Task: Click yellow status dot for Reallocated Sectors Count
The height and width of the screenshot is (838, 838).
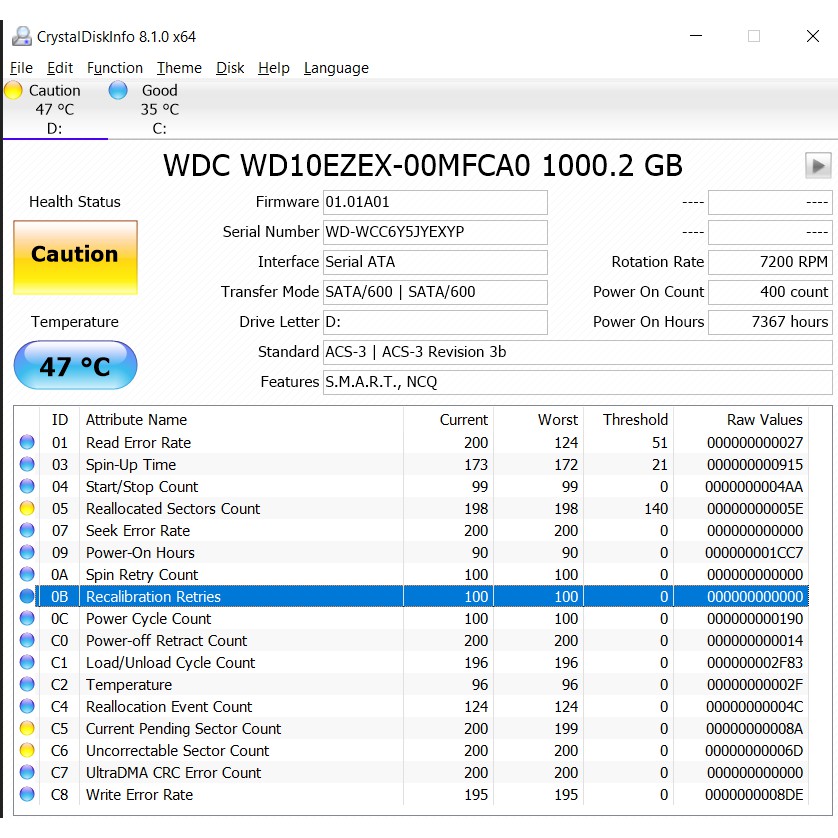Action: click(27, 509)
